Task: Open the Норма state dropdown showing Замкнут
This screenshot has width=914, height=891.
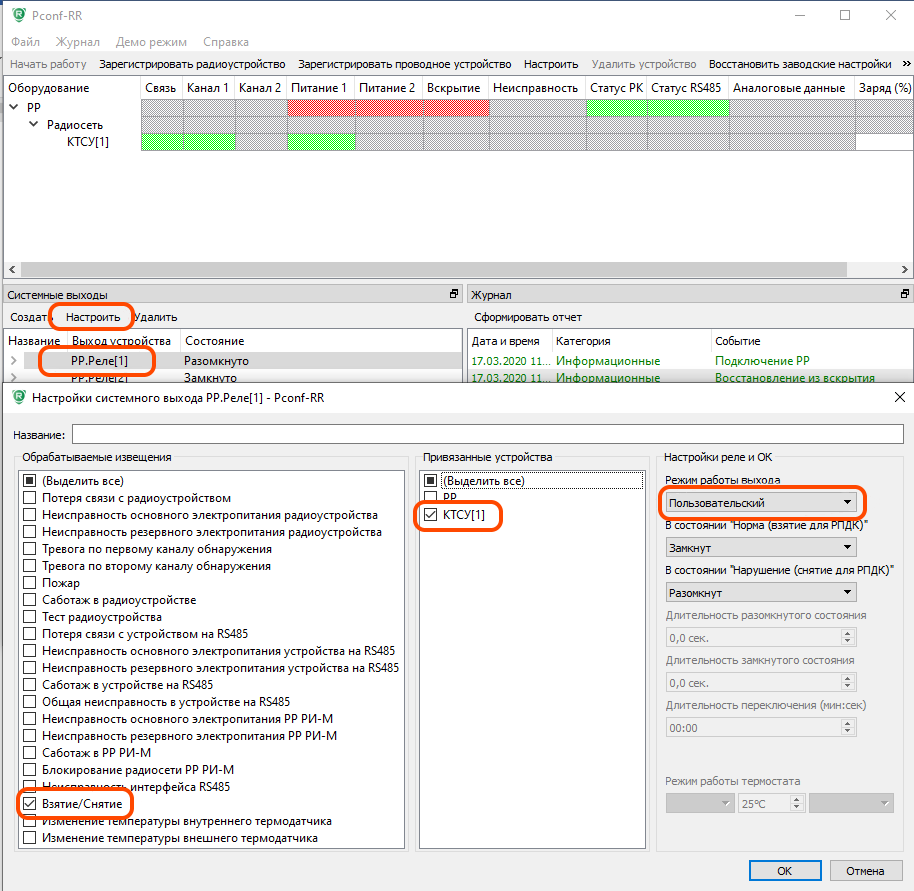Action: point(761,547)
